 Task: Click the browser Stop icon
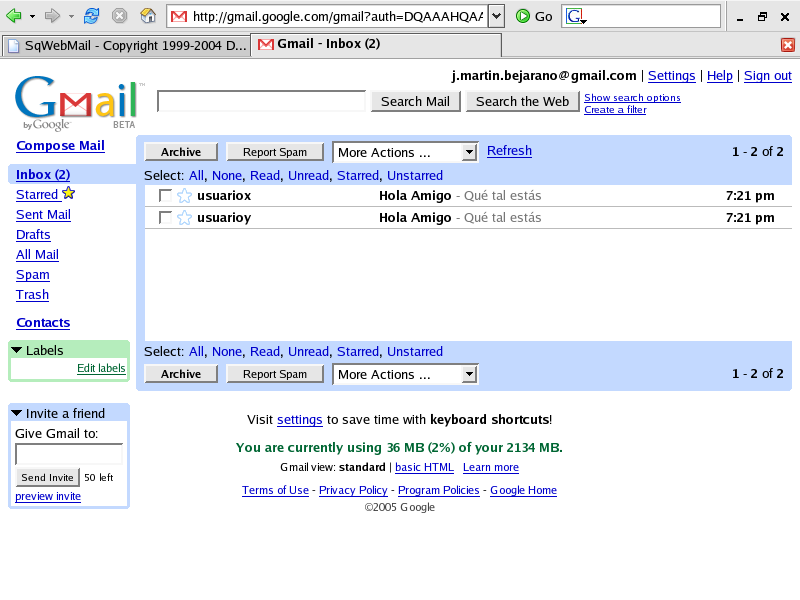pyautogui.click(x=119, y=16)
